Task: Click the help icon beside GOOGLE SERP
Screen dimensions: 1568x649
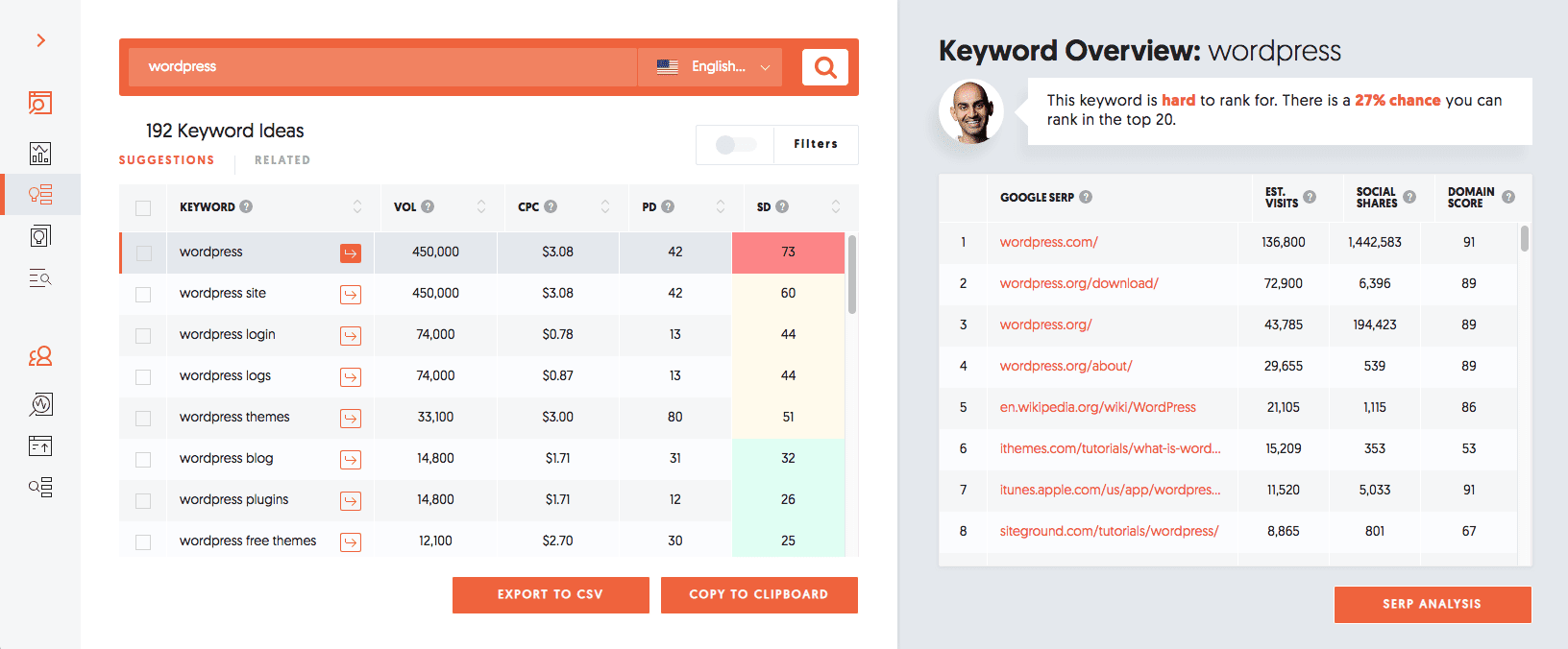Action: click(1086, 197)
